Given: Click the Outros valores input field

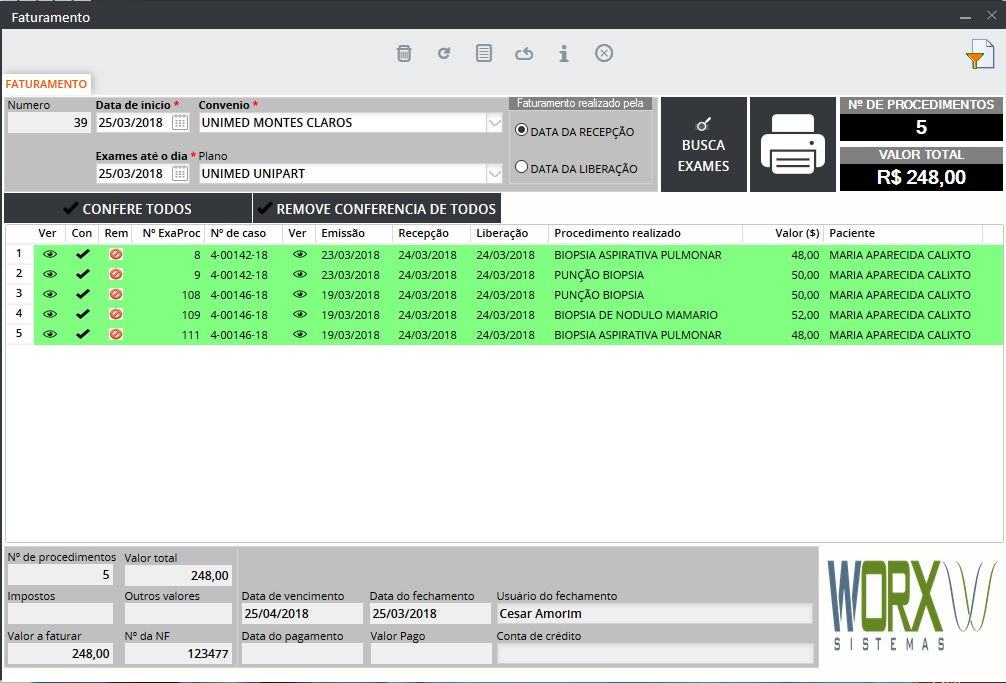Looking at the screenshot, I should (178, 614).
